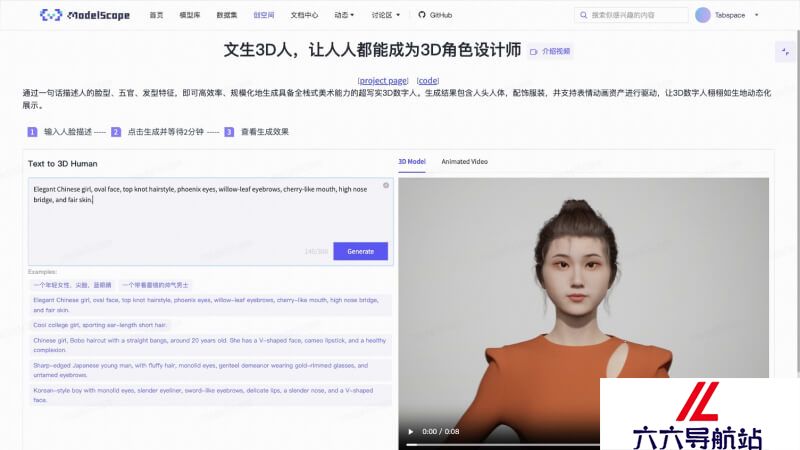Open the project page link
Screen dimensions: 800x450
(x=383, y=81)
